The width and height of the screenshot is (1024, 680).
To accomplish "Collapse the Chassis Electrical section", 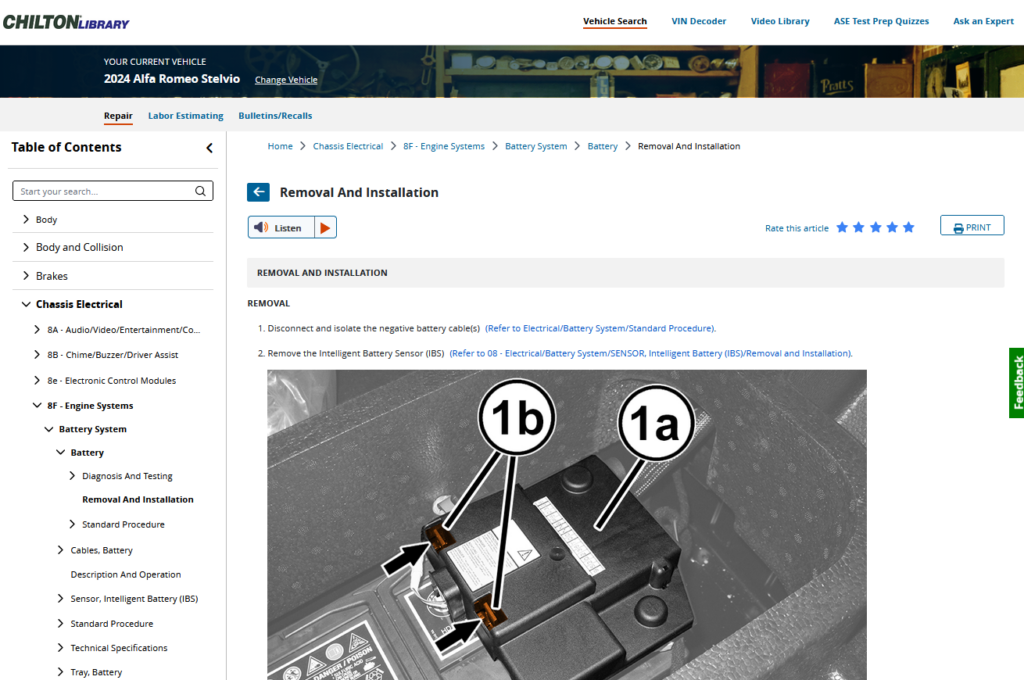I will click(26, 304).
